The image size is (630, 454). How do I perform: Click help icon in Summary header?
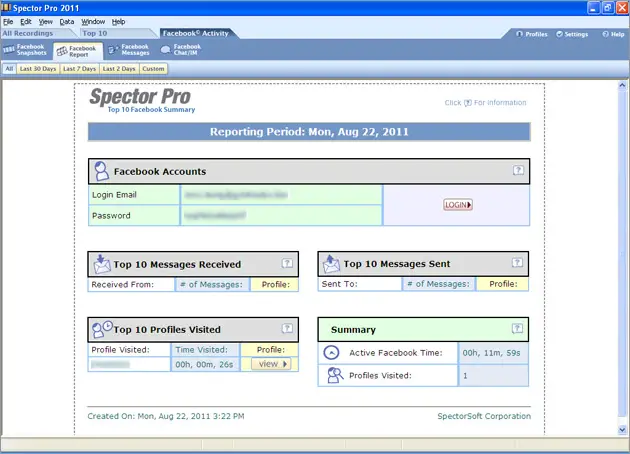tap(517, 328)
